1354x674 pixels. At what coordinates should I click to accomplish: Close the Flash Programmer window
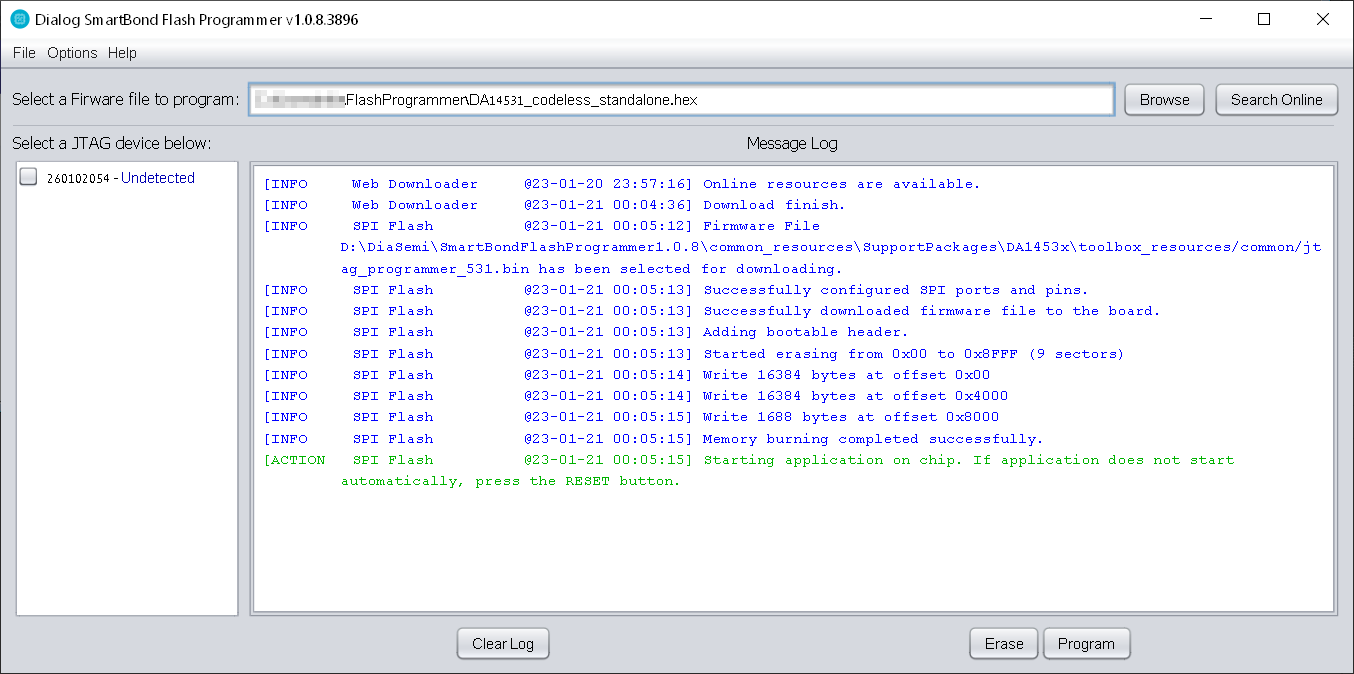tap(1322, 19)
